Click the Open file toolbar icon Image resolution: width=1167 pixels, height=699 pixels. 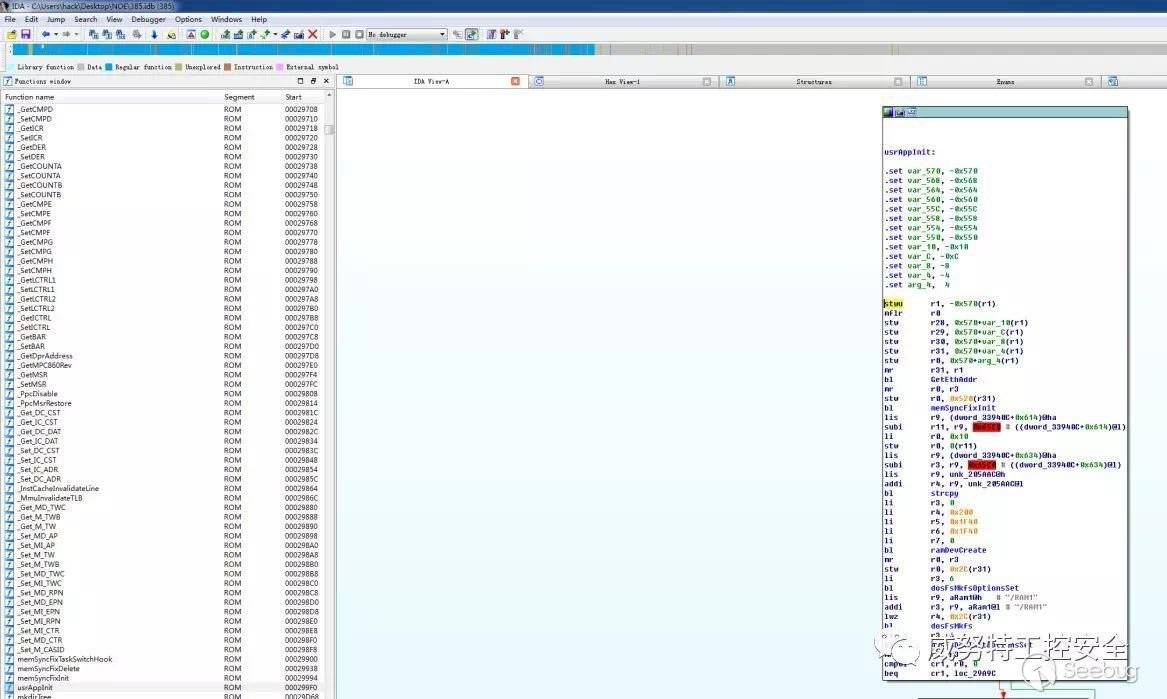tap(12, 34)
